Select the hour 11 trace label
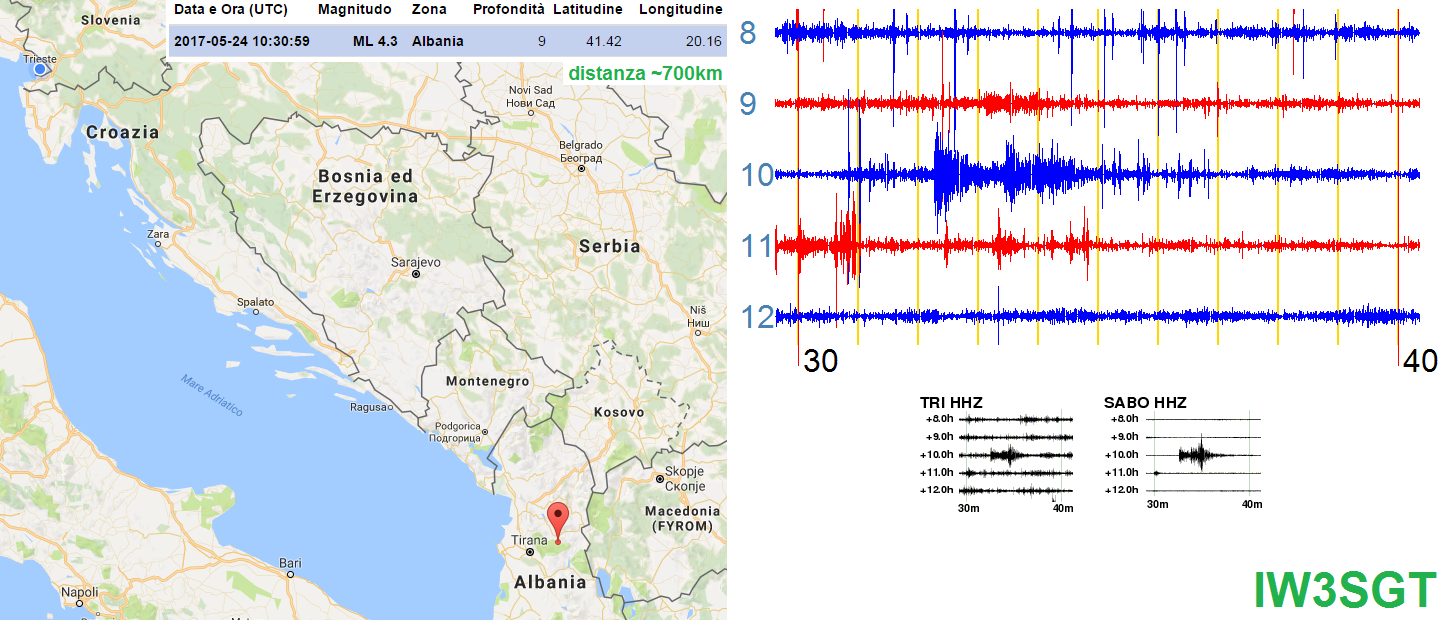The image size is (1443, 620). pyautogui.click(x=757, y=245)
